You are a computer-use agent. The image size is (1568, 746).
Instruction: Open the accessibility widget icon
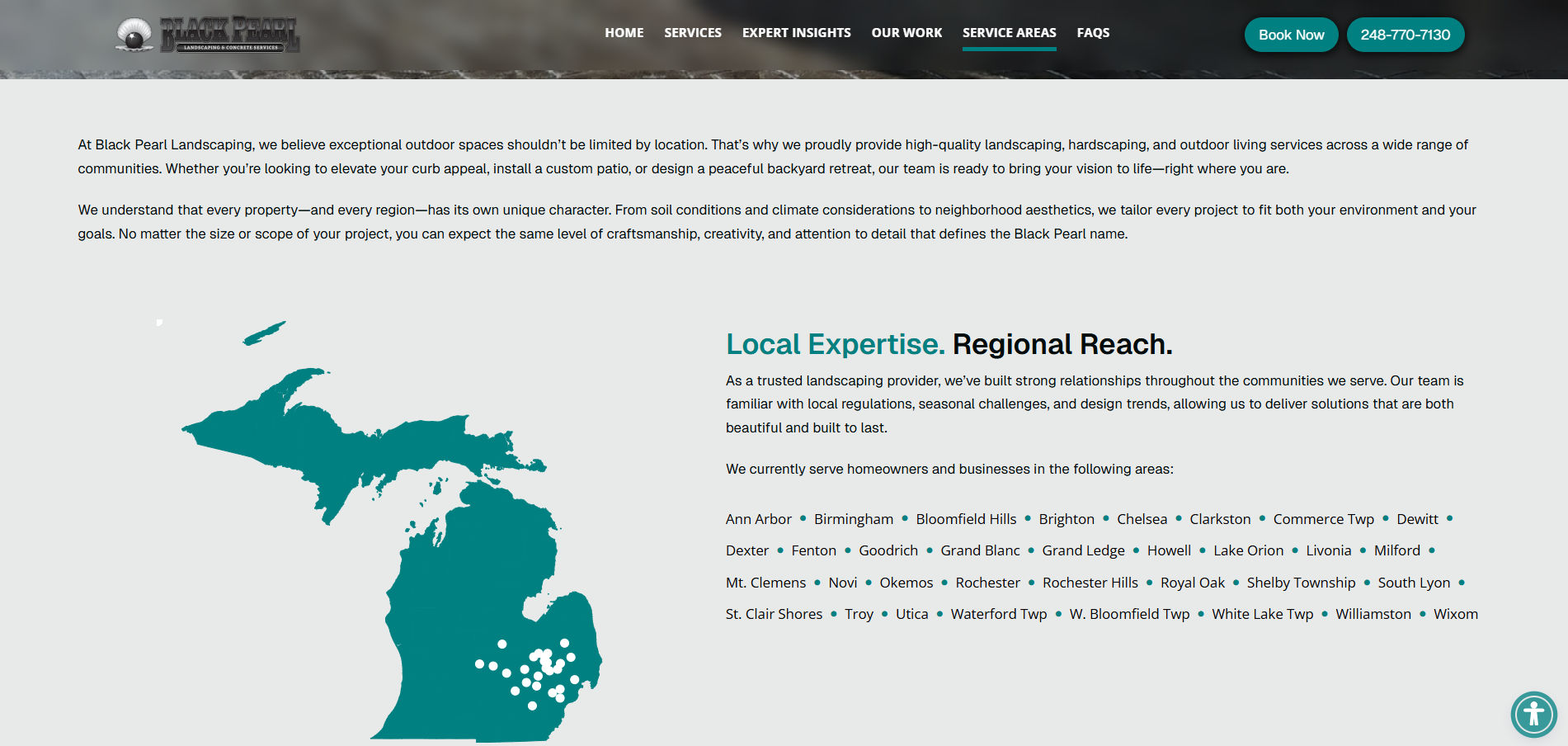[x=1533, y=714]
